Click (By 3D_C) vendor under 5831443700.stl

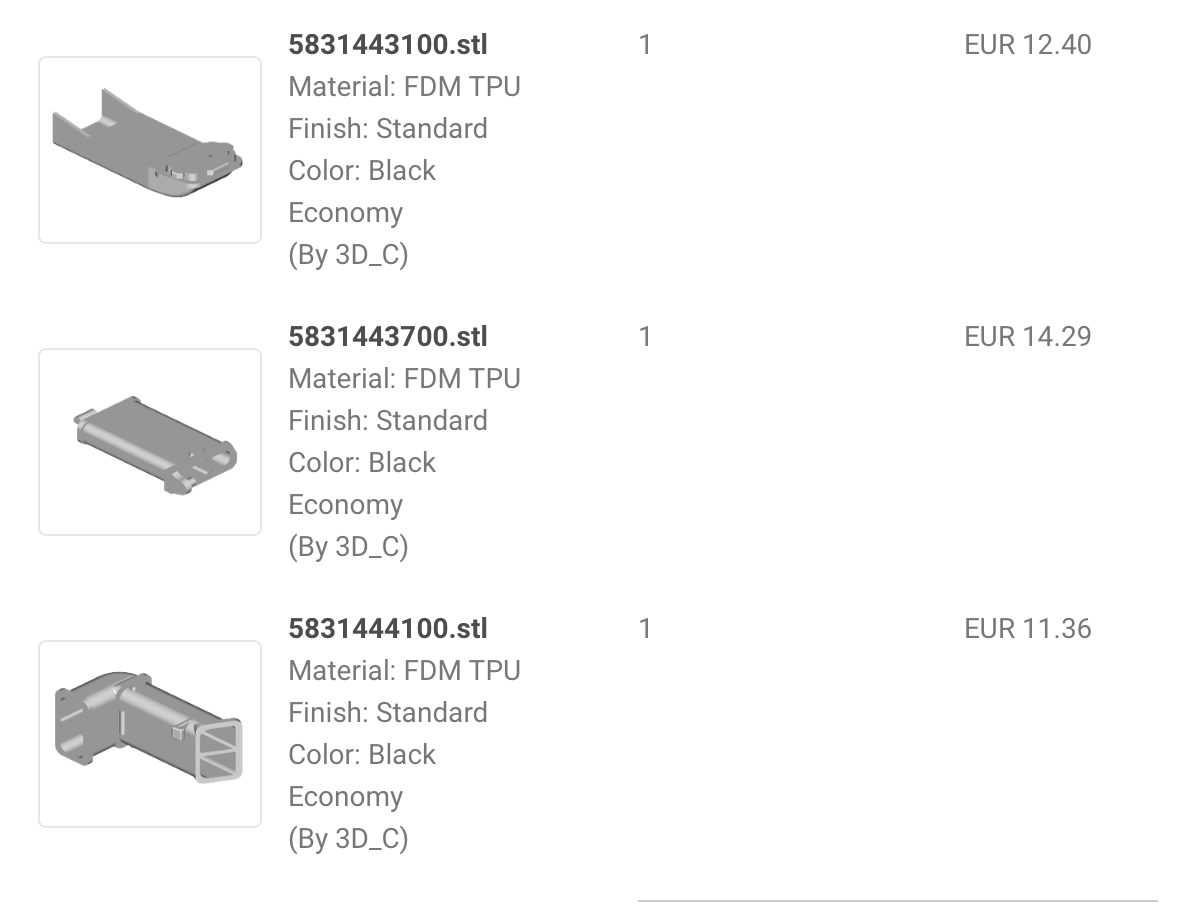tap(348, 547)
